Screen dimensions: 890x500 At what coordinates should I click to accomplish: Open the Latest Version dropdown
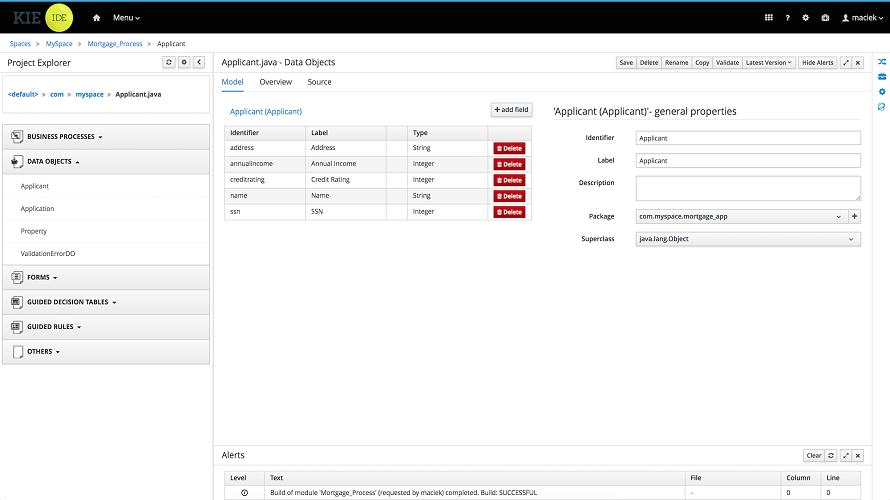coord(769,62)
